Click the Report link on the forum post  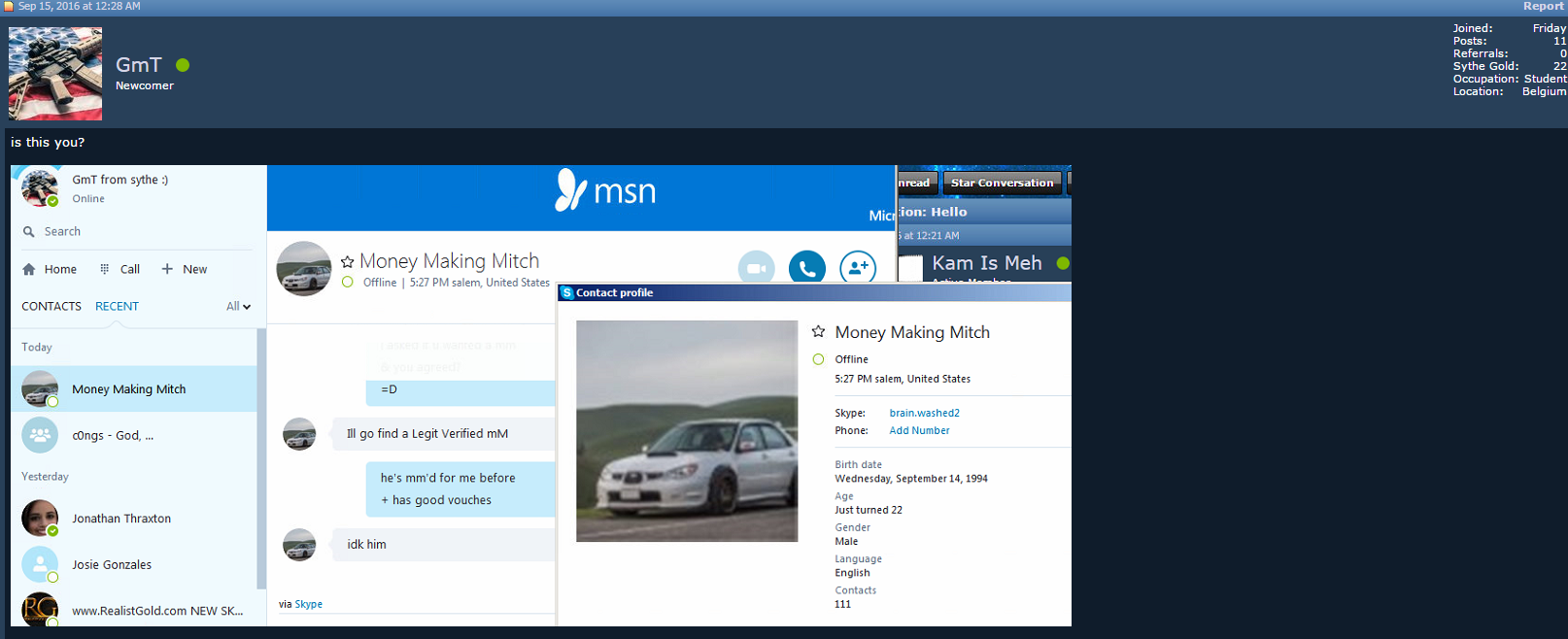(1544, 7)
